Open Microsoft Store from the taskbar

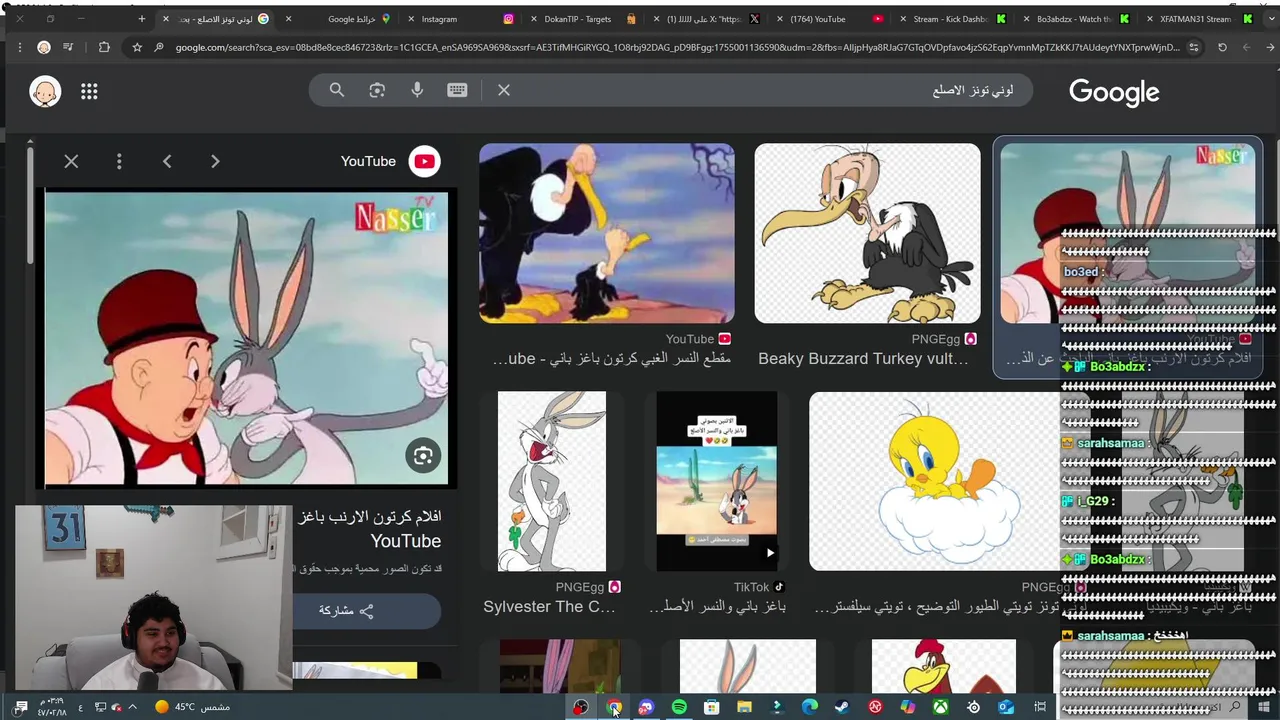pos(711,707)
